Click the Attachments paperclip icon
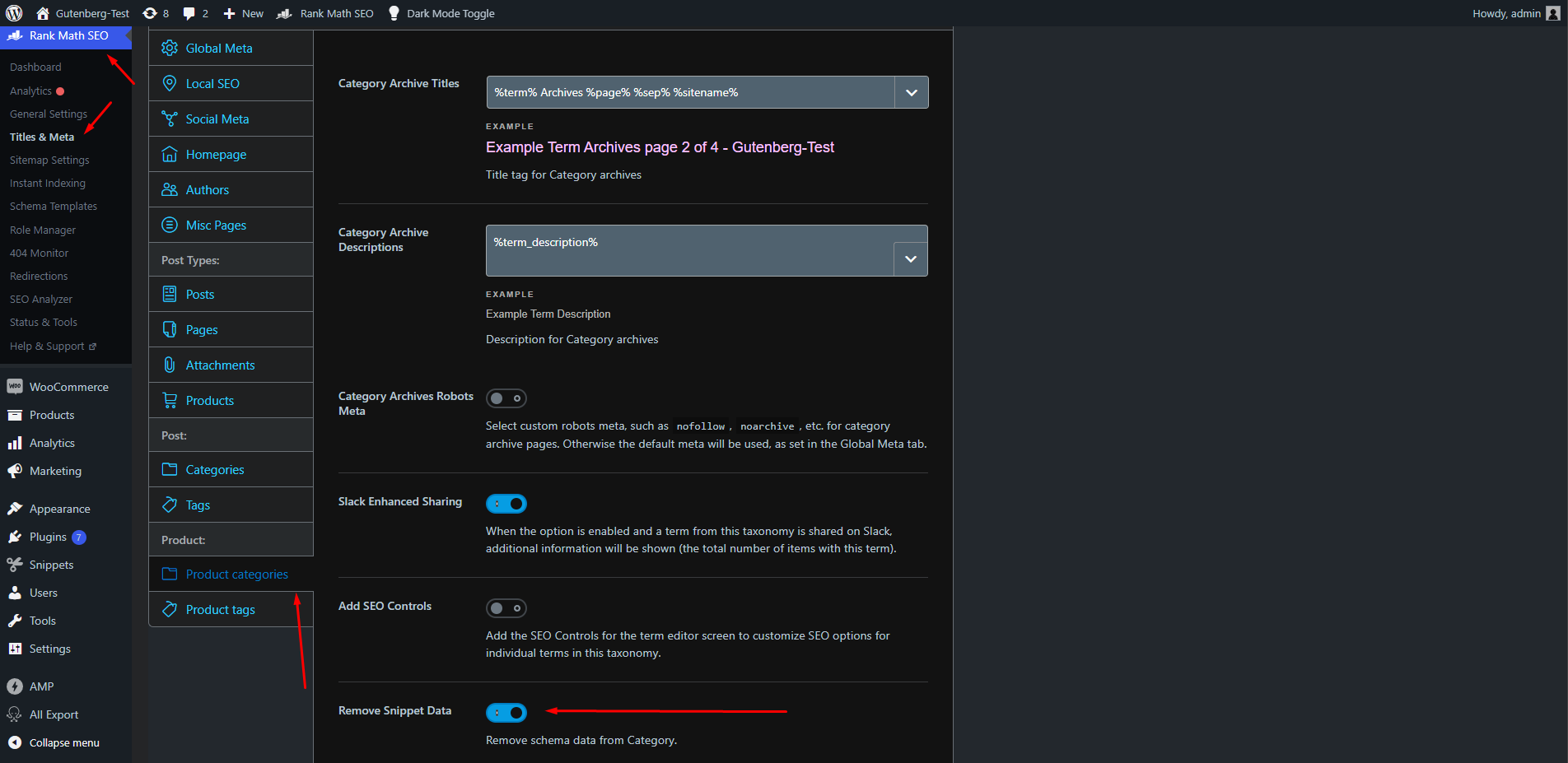1568x763 pixels. pos(170,365)
